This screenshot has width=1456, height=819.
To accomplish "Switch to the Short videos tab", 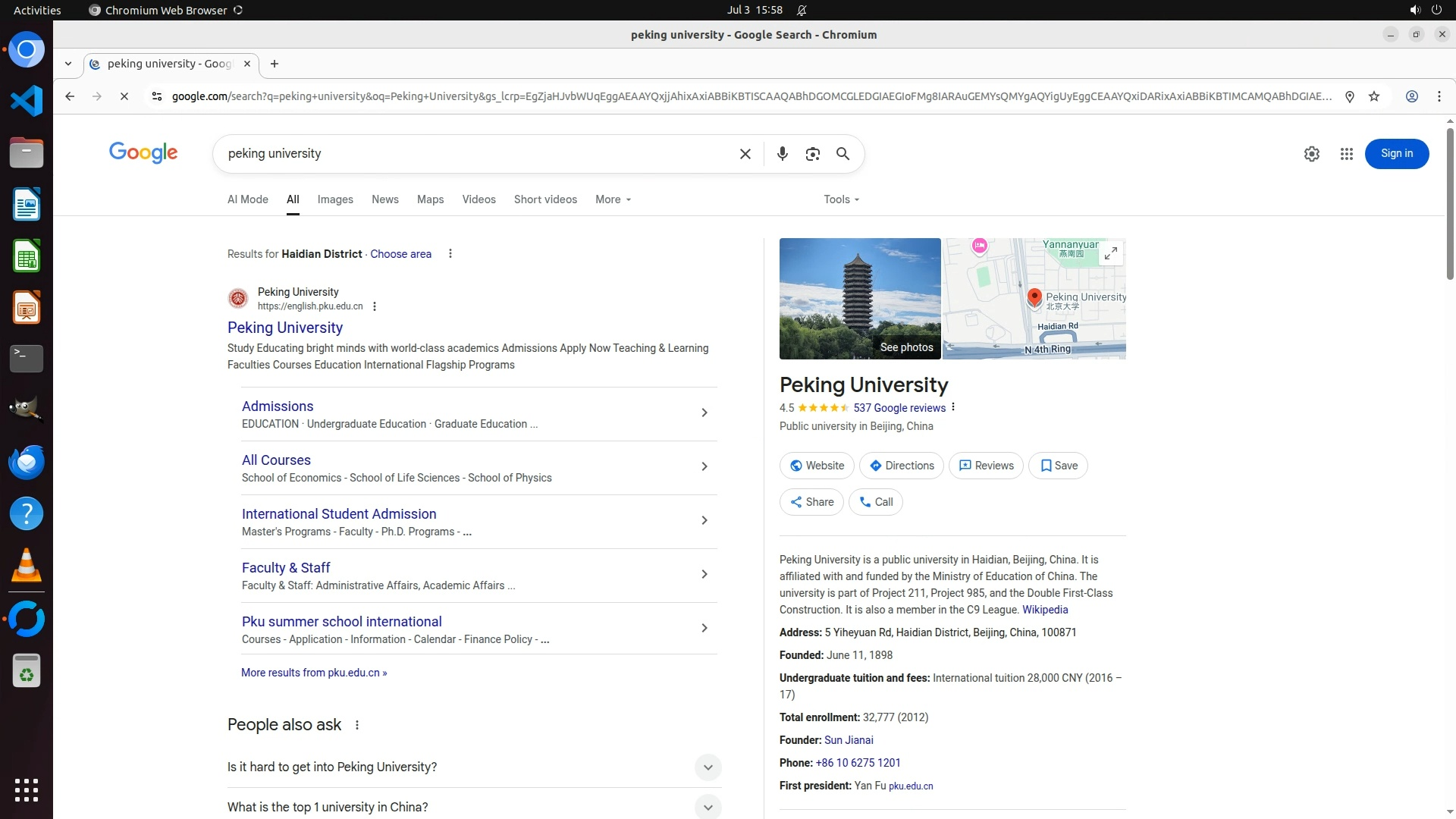I will point(544,199).
